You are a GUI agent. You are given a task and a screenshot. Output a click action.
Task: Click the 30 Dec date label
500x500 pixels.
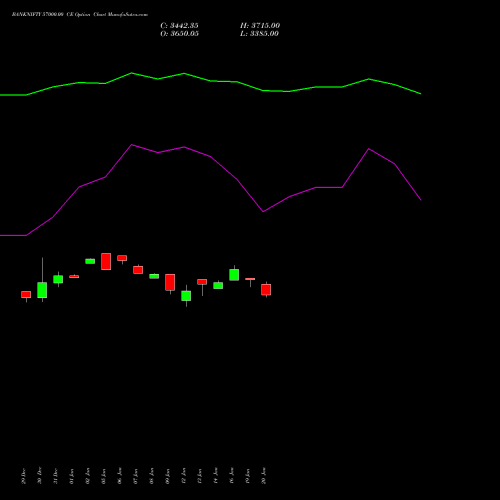point(40,476)
